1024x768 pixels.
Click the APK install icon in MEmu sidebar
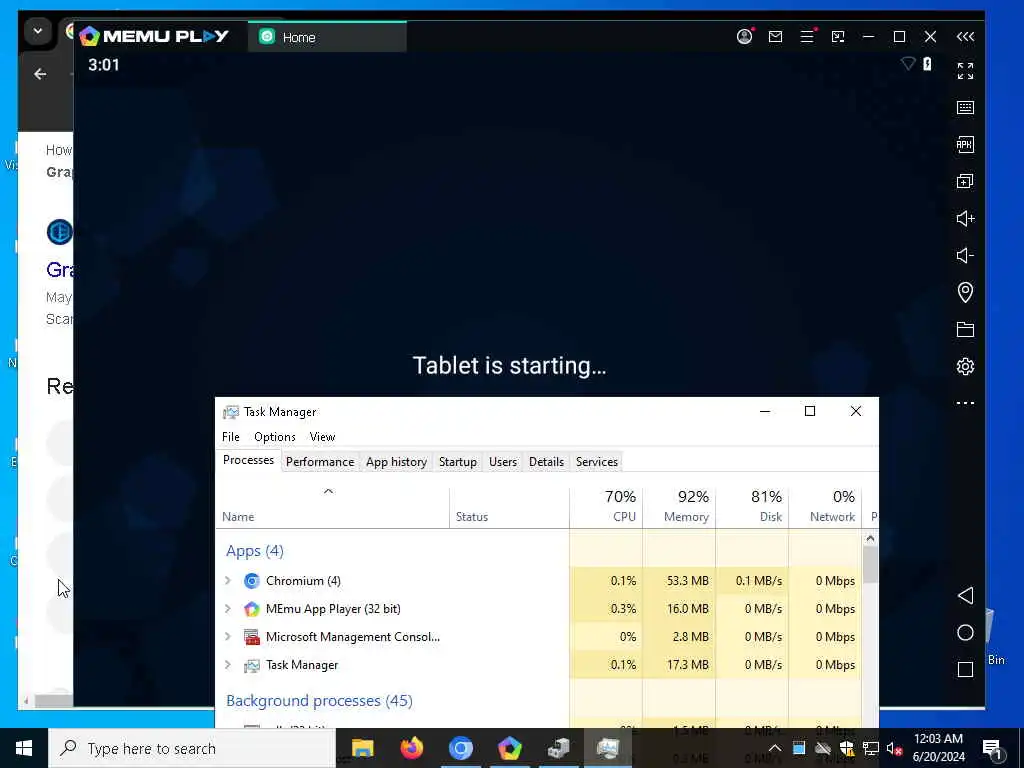965,144
